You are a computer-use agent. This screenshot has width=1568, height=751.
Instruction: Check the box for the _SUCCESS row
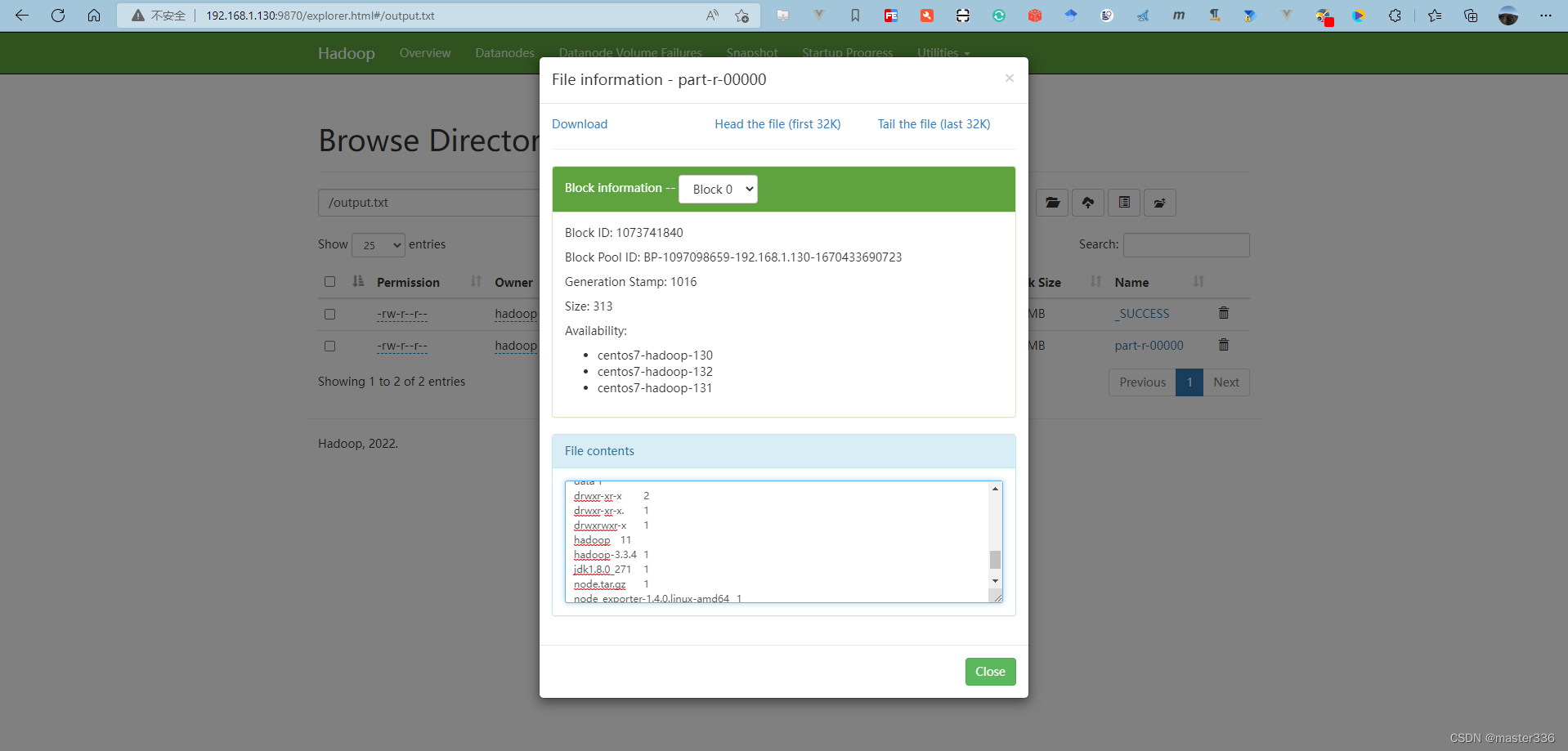tap(329, 314)
